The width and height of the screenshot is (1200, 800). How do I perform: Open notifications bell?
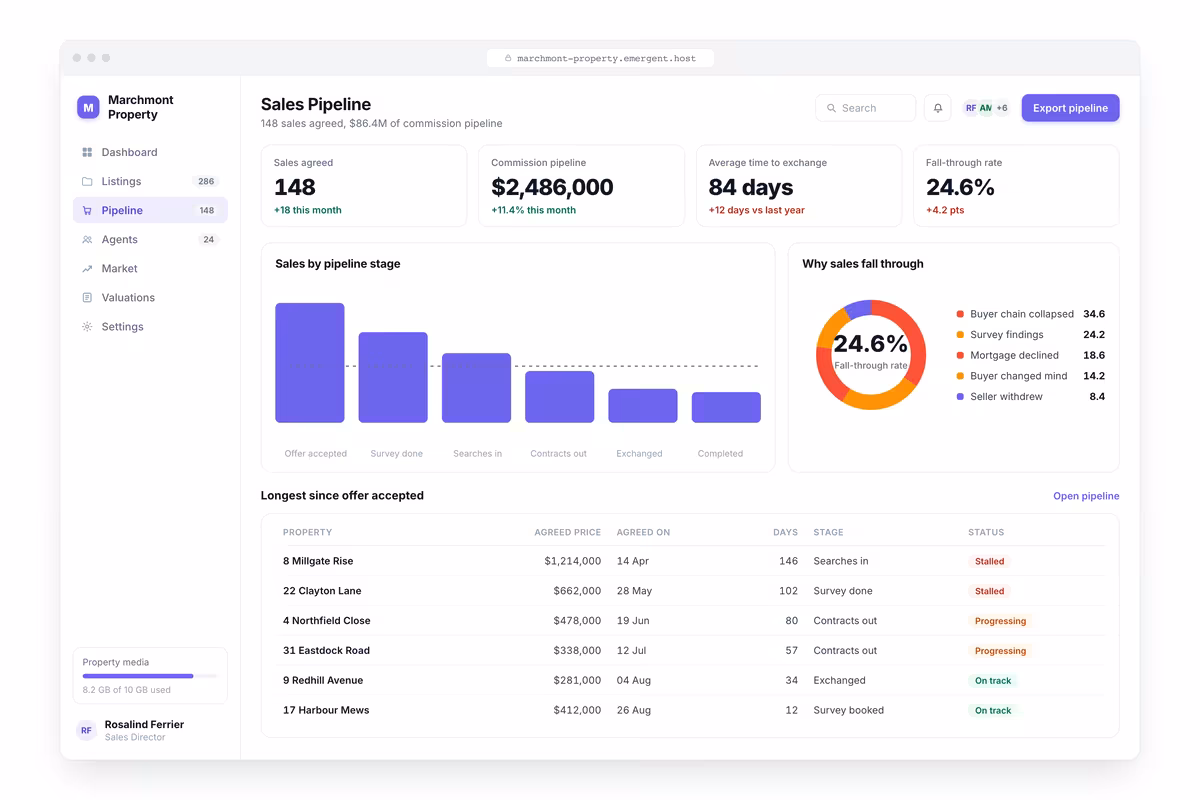938,108
